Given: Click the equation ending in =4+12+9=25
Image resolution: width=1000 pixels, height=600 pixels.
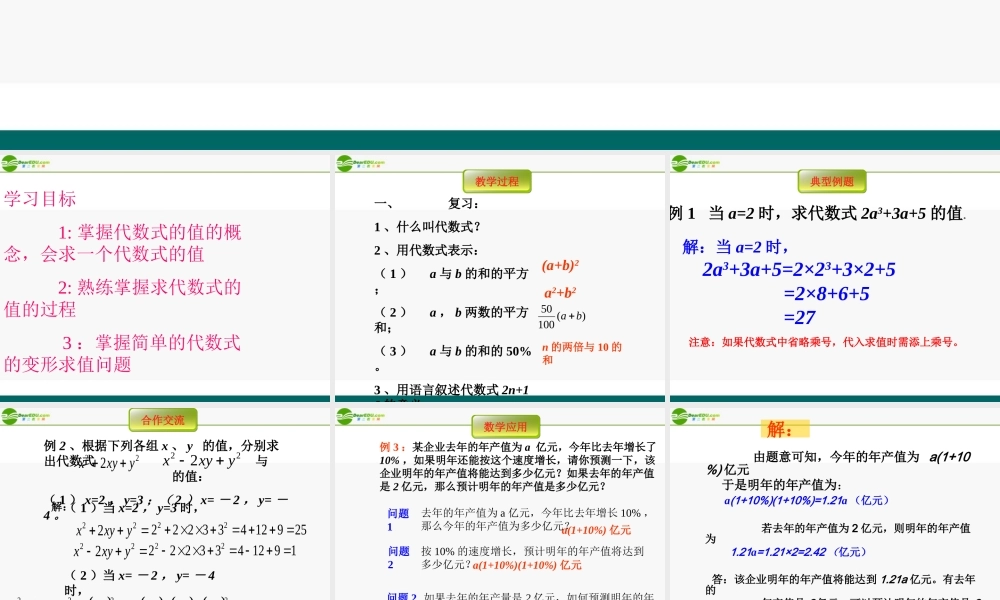Looking at the screenshot, I should point(191,530).
